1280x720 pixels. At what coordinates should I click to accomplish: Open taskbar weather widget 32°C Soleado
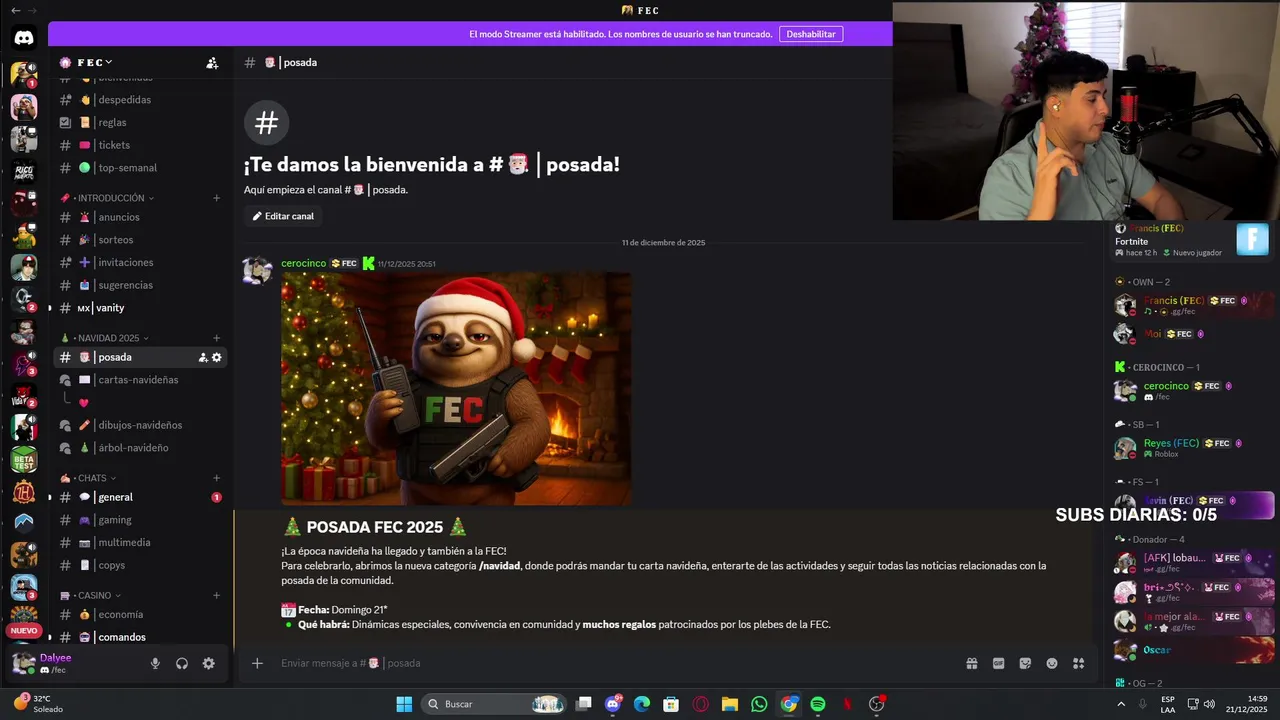(x=40, y=704)
